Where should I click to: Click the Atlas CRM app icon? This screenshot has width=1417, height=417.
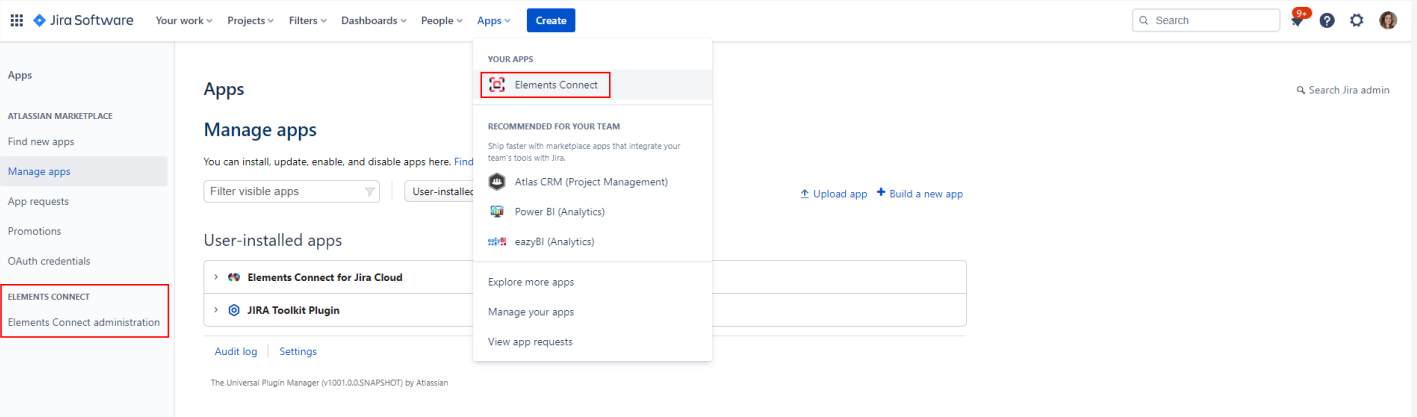[496, 182]
